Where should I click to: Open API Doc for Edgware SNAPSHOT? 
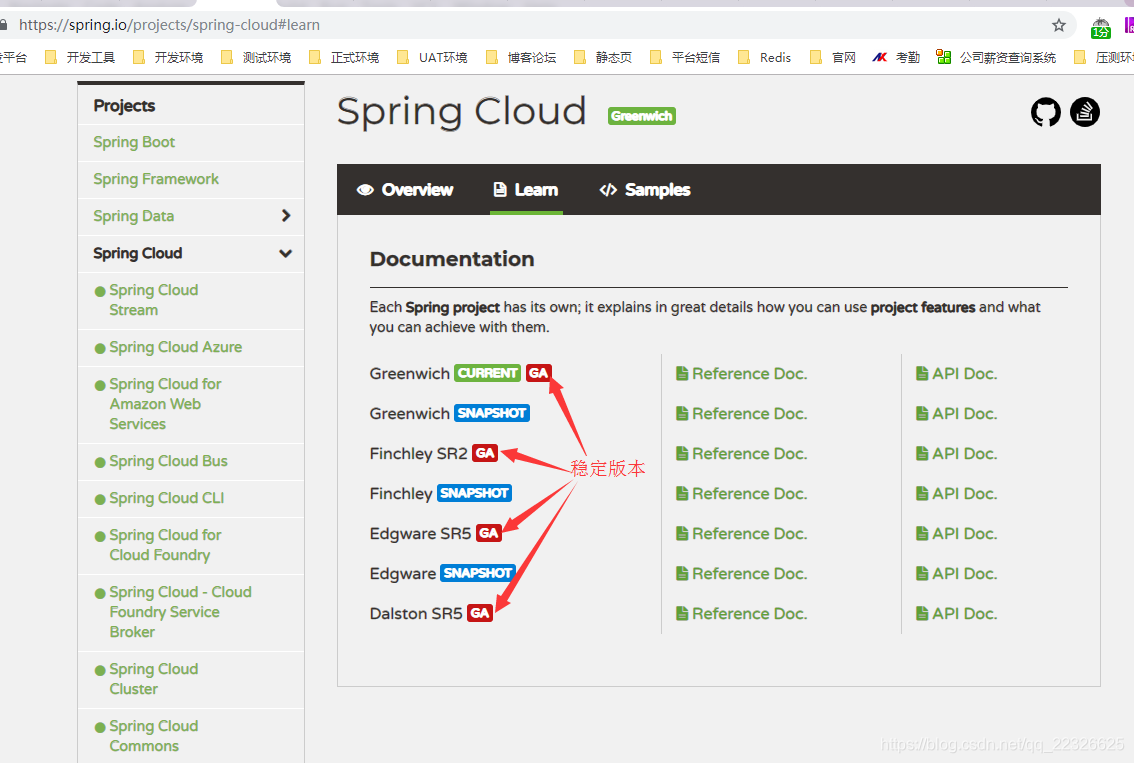(x=956, y=574)
